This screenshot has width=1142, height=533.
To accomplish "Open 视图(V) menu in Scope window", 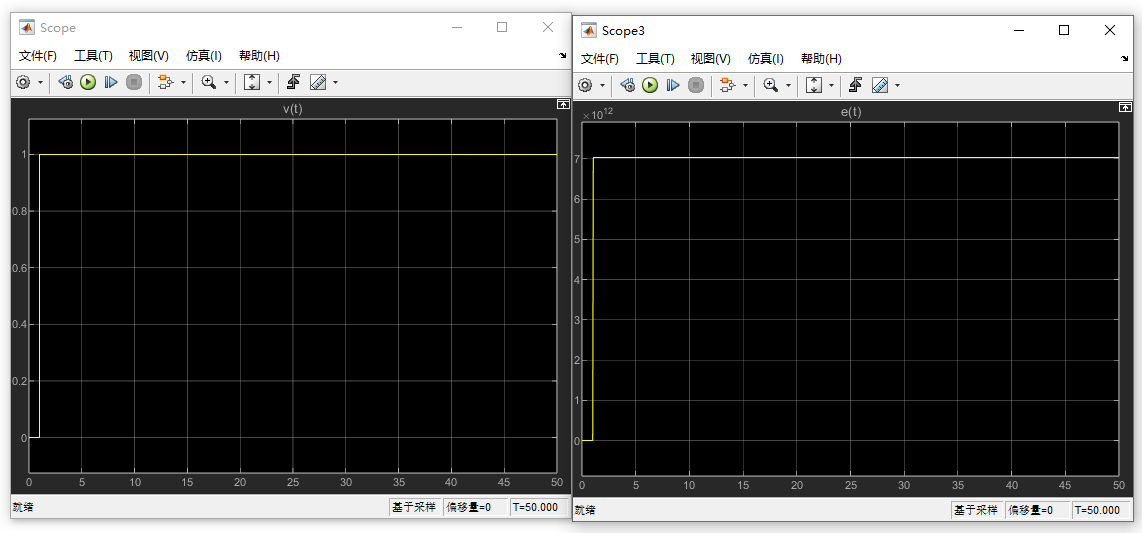I will click(149, 56).
